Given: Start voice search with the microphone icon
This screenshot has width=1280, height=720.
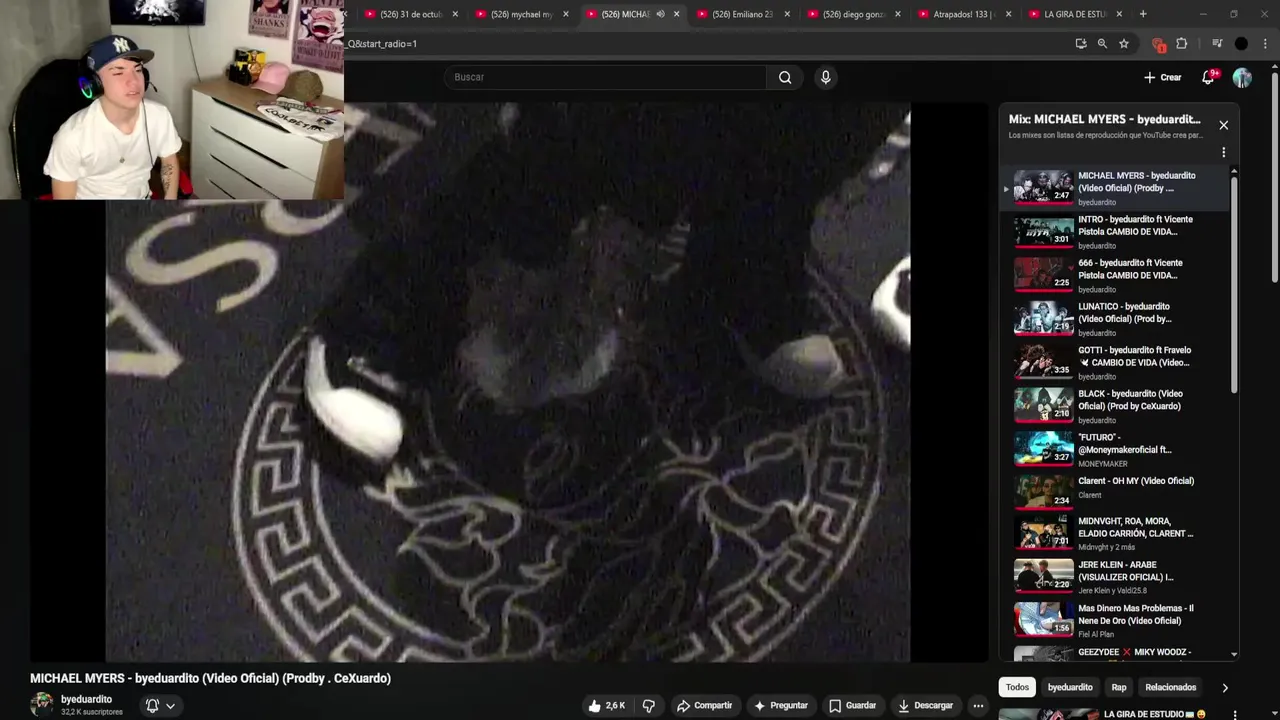Looking at the screenshot, I should [x=825, y=77].
